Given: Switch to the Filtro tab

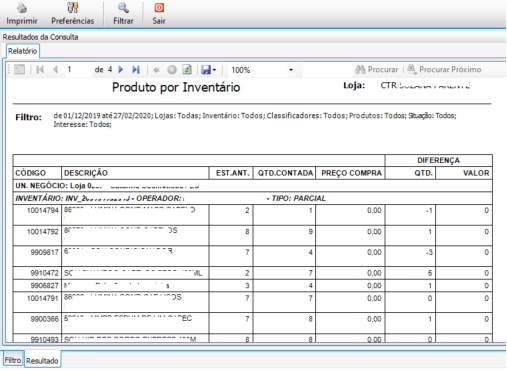Looking at the screenshot, I should coord(13,360).
